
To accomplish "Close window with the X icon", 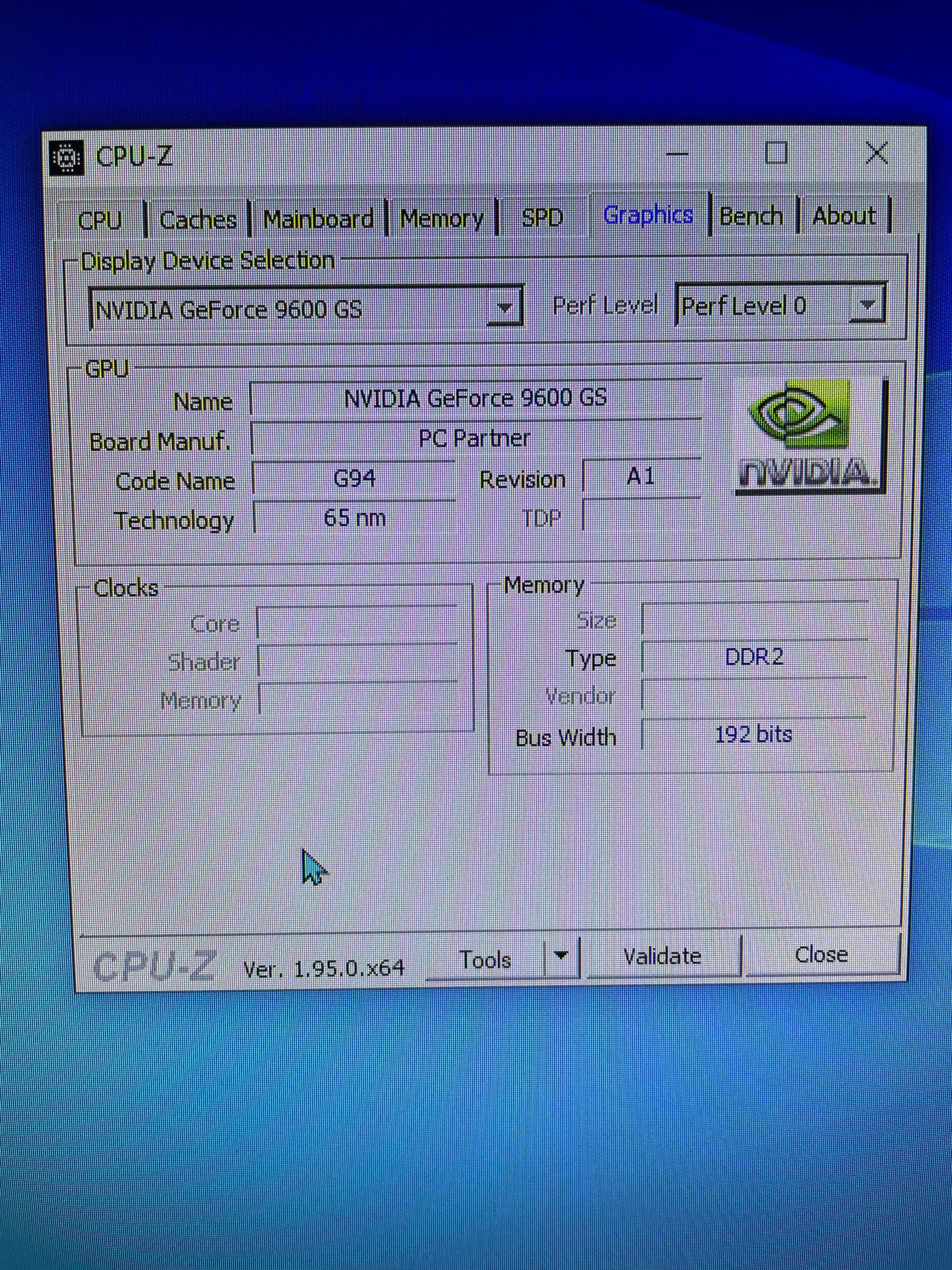I will click(877, 154).
